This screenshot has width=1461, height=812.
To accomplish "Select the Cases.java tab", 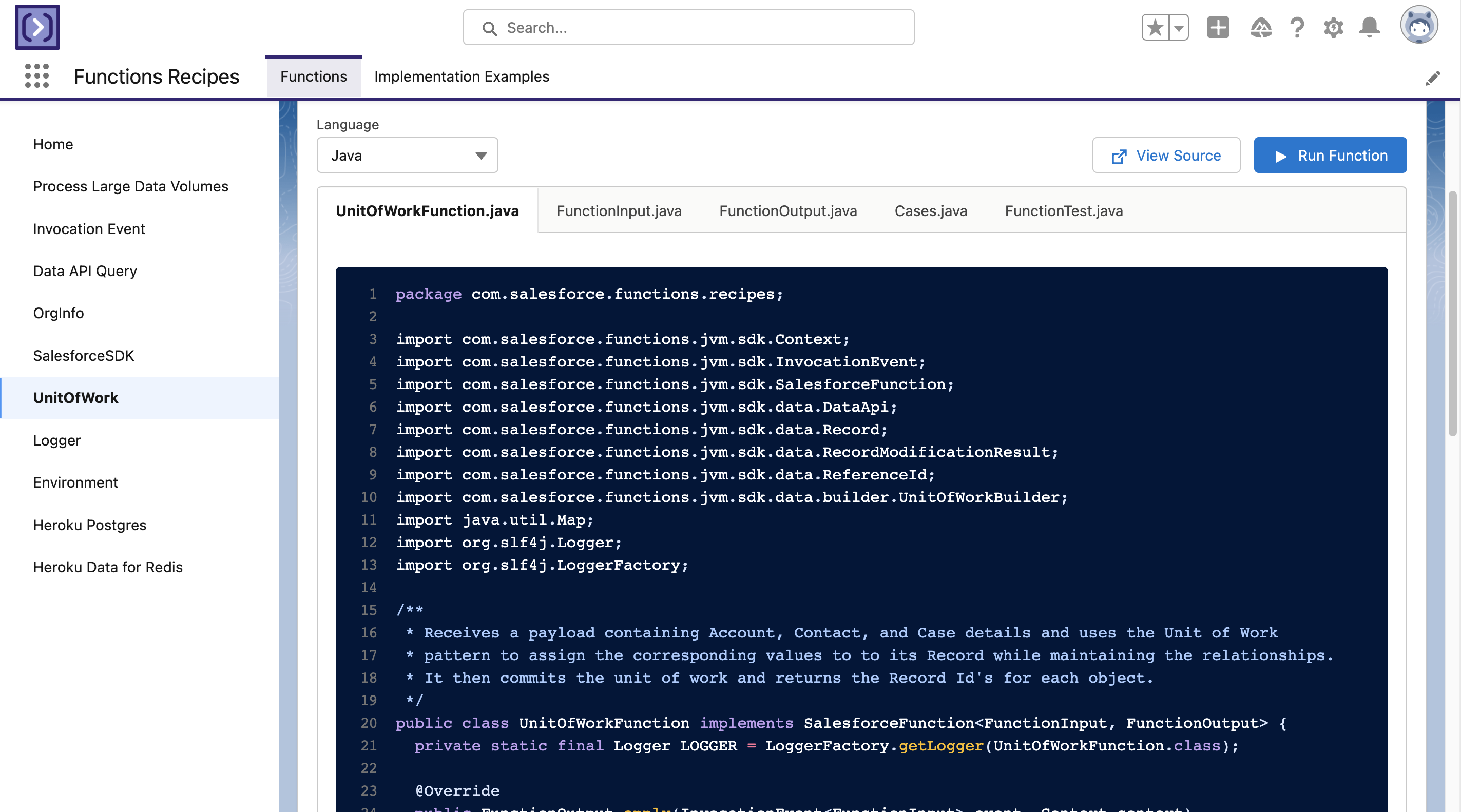I will coord(931,210).
